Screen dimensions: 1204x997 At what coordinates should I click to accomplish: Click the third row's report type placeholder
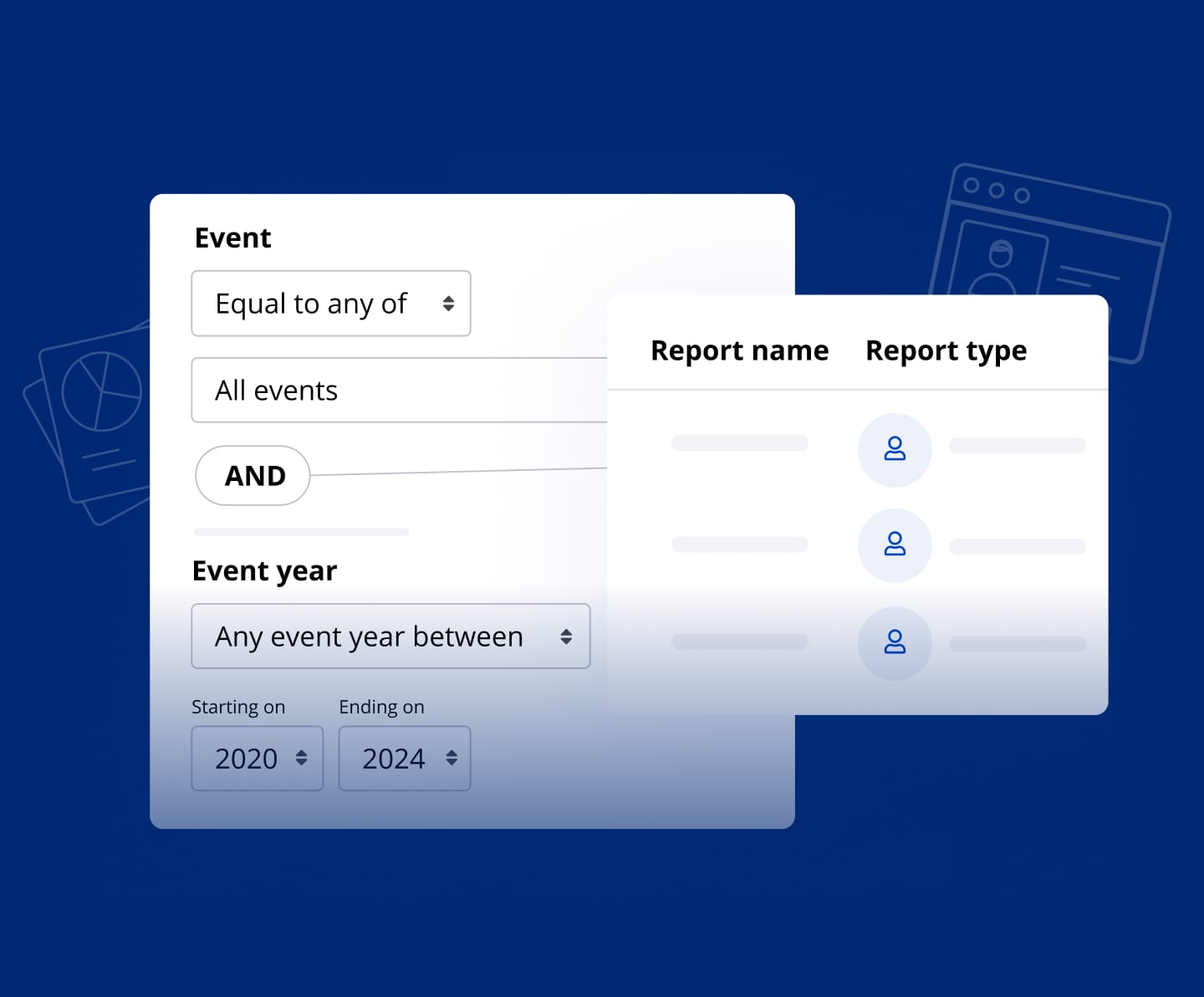(1017, 644)
